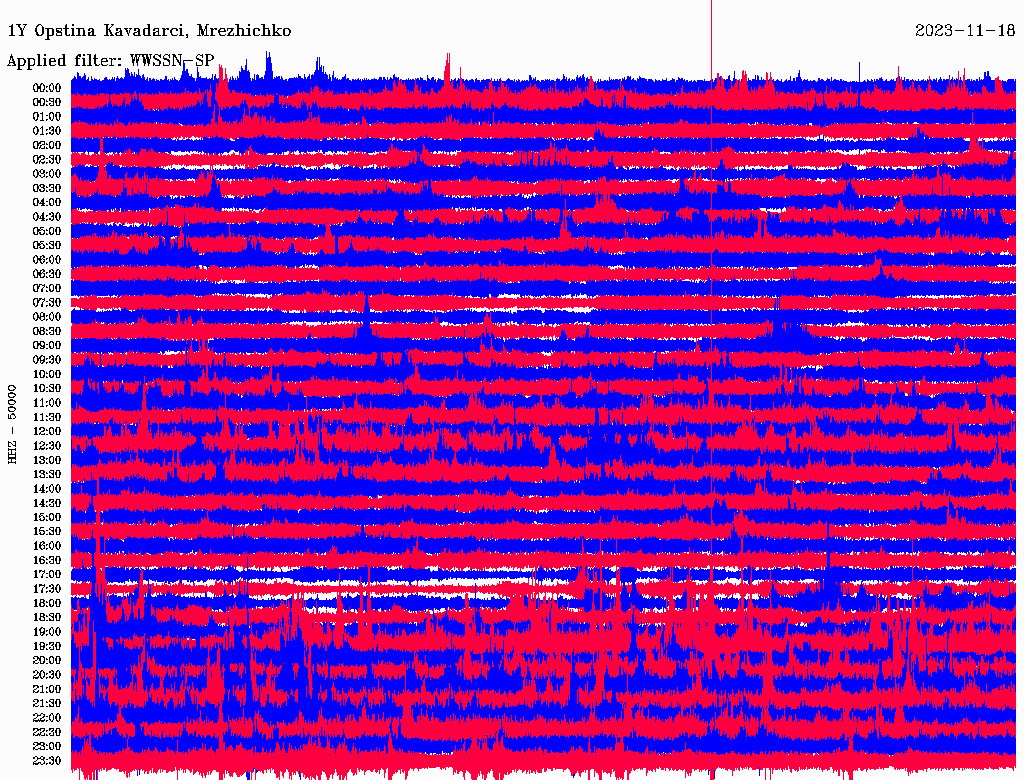
Task: Select the 01:30 time row label
Action: click(x=47, y=131)
